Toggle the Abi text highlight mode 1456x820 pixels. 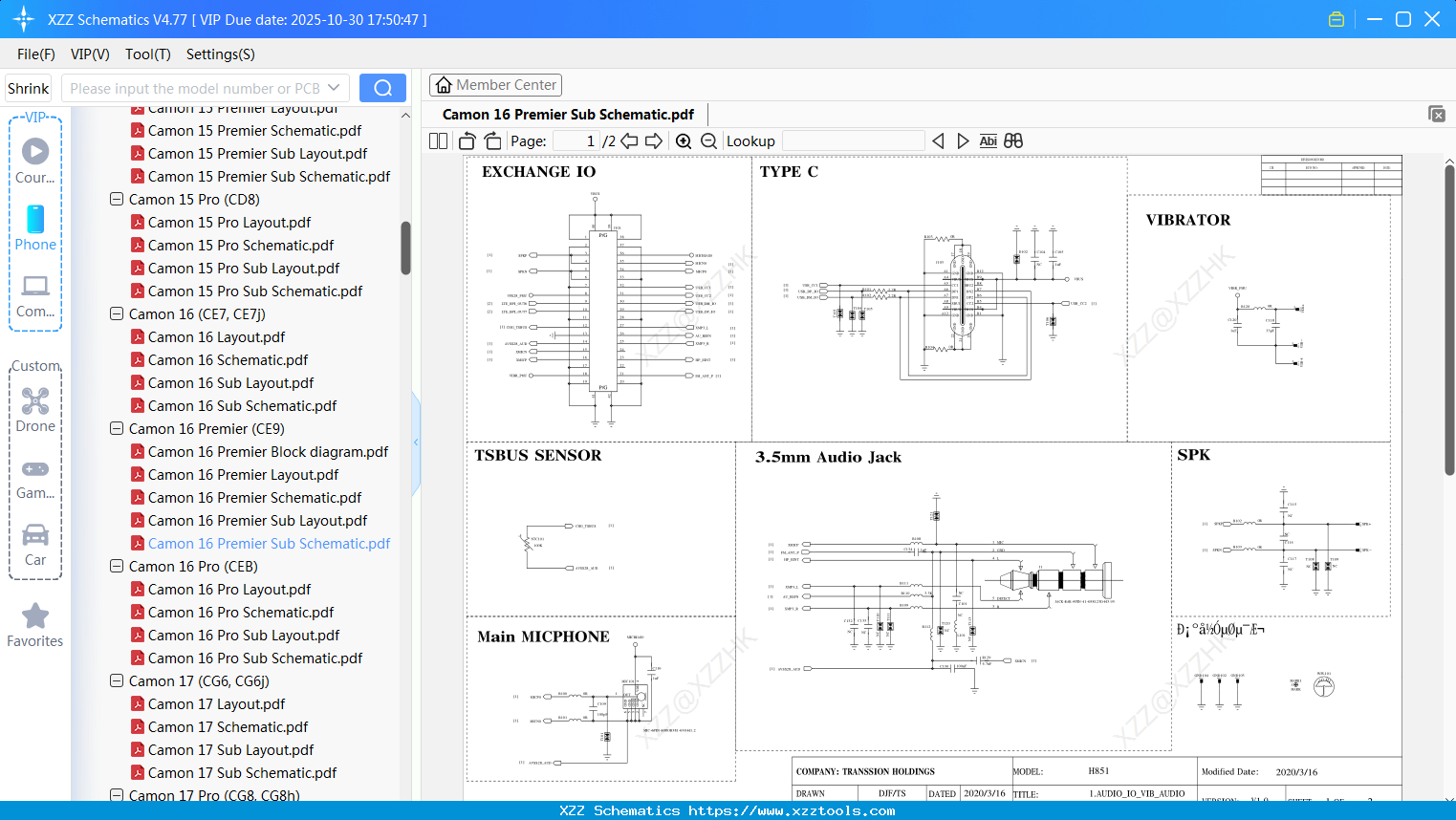coord(988,140)
